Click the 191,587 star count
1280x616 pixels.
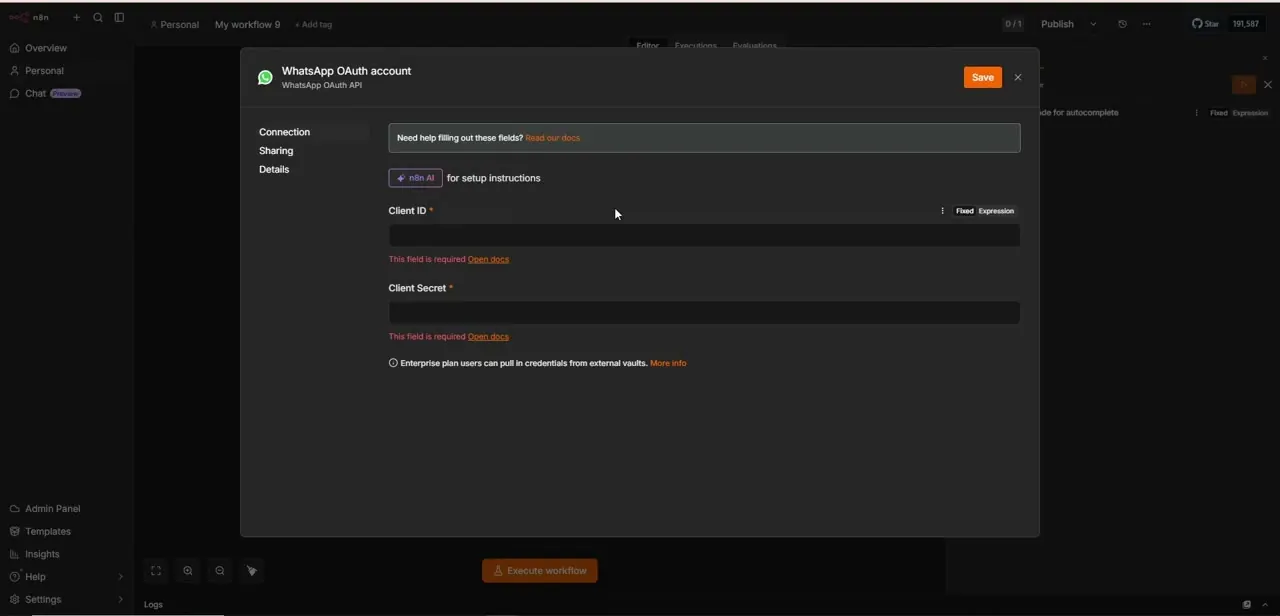[1246, 24]
